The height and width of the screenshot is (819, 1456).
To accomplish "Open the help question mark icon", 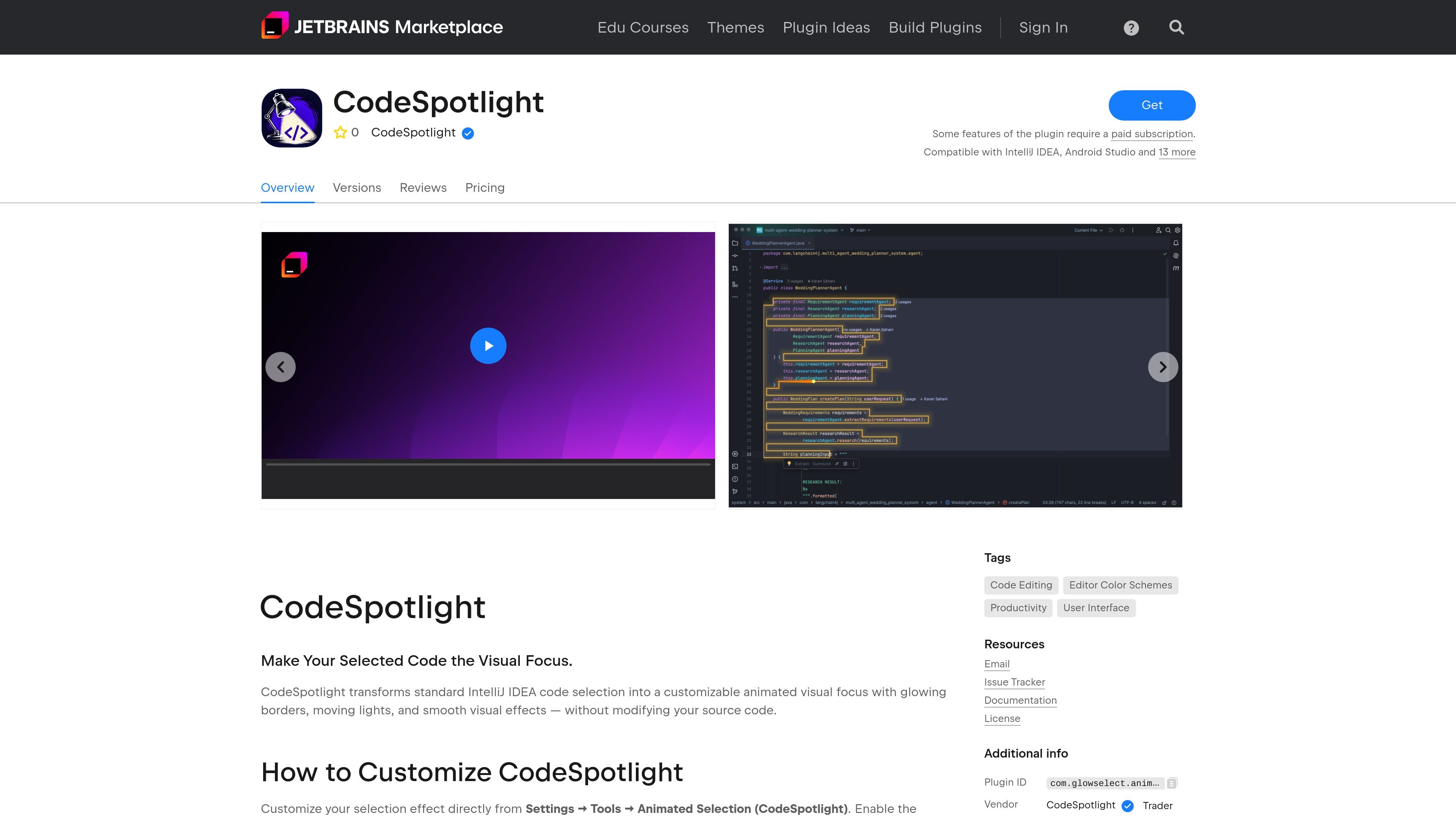I will [x=1131, y=28].
